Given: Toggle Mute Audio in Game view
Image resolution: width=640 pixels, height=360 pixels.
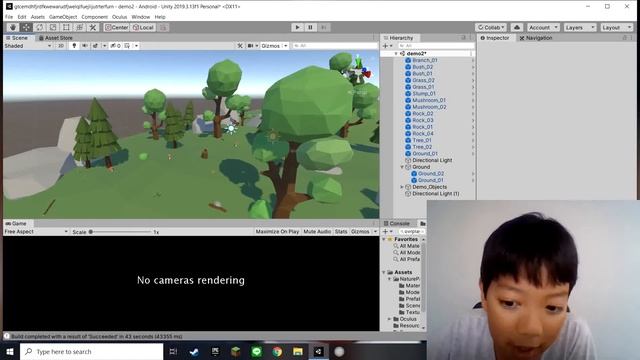Looking at the screenshot, I should pyautogui.click(x=317, y=231).
